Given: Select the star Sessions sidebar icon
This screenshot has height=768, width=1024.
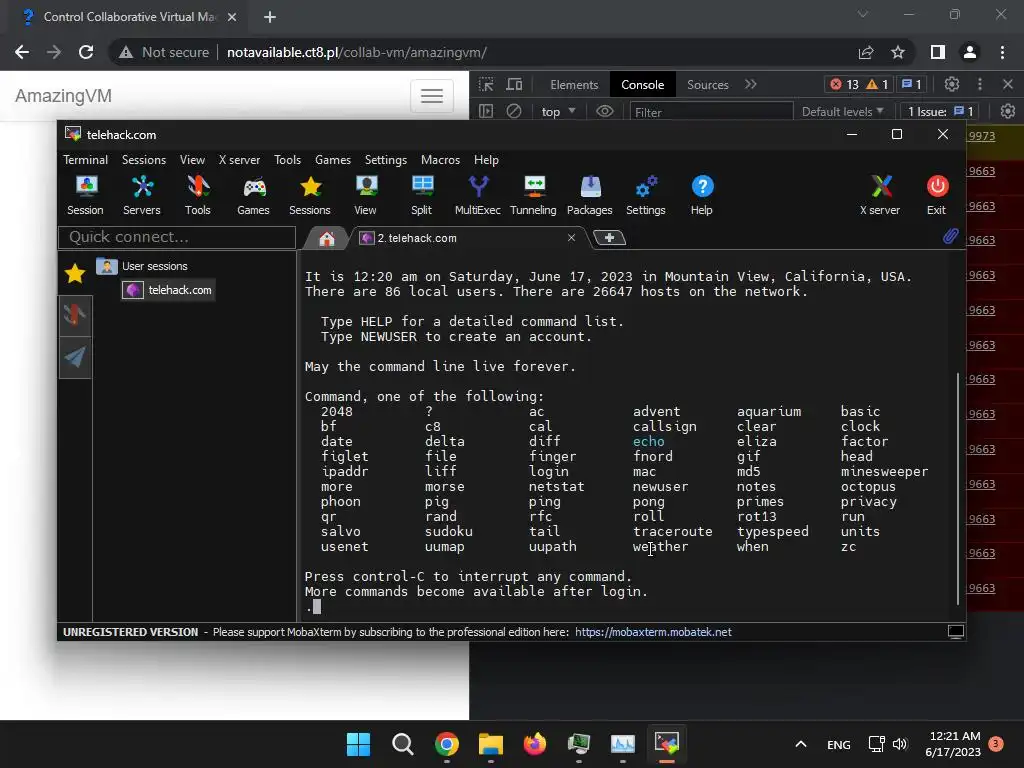Looking at the screenshot, I should coord(75,274).
